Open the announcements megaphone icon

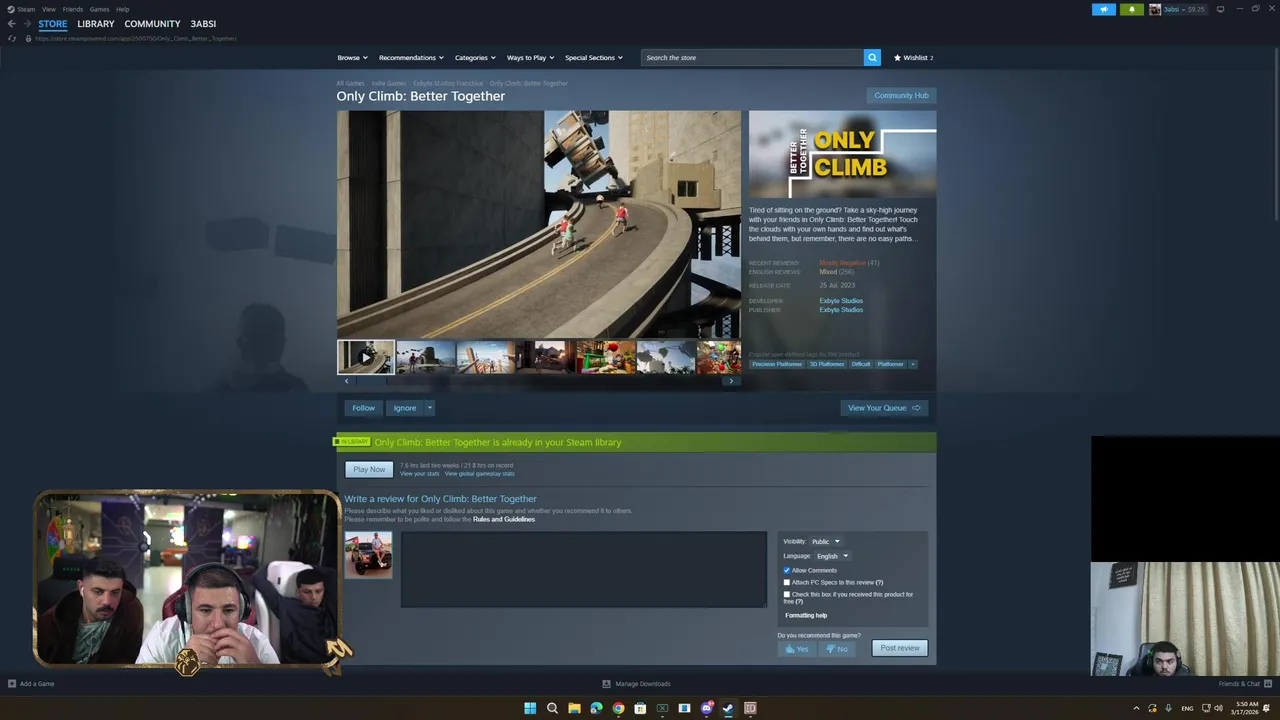point(1104,9)
